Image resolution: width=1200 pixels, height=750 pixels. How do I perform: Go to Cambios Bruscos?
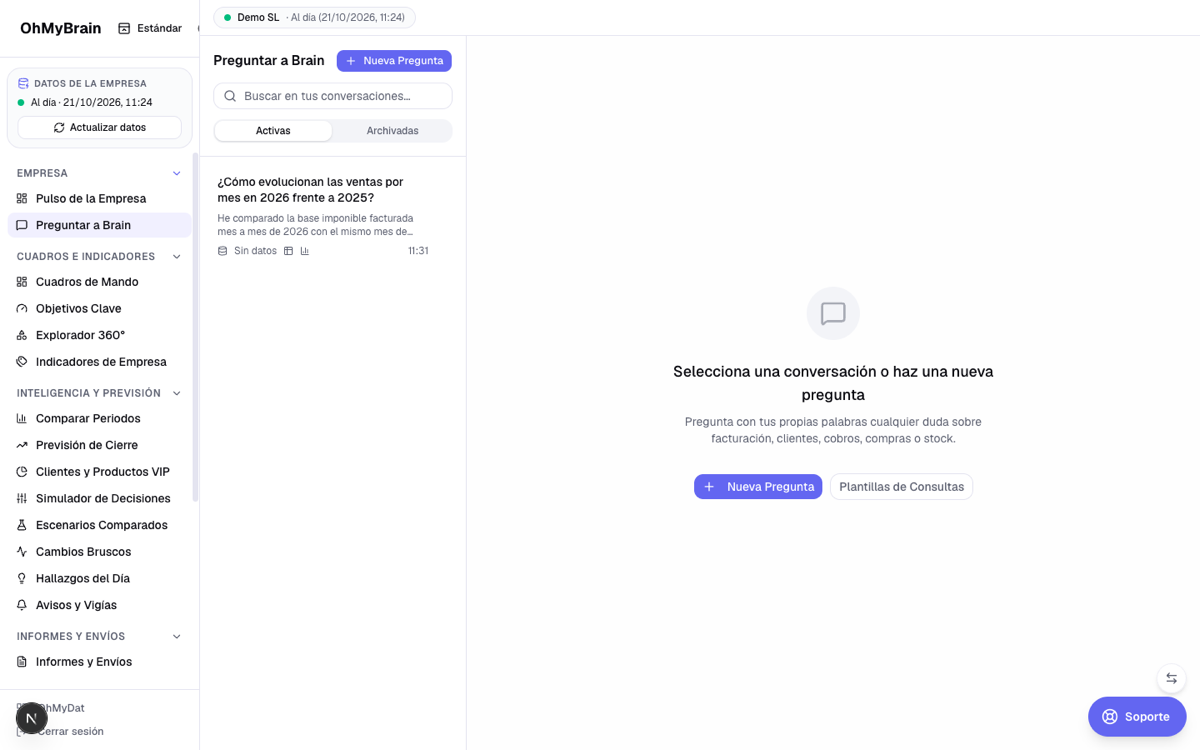click(x=99, y=552)
